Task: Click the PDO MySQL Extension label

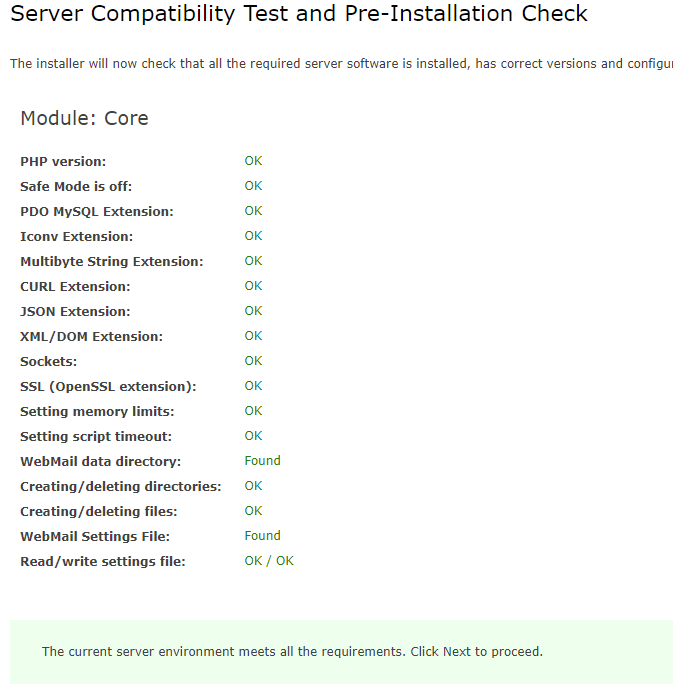Action: 97,211
